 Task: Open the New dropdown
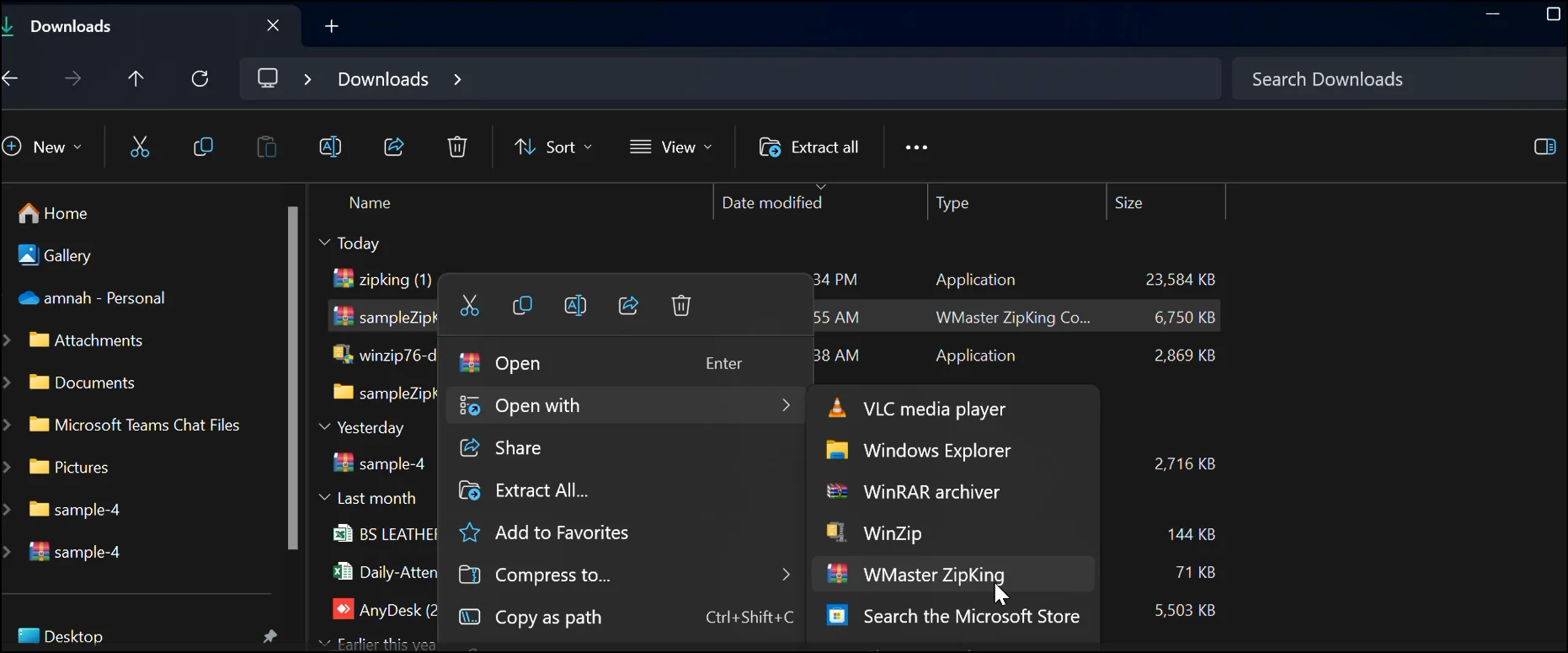click(43, 147)
